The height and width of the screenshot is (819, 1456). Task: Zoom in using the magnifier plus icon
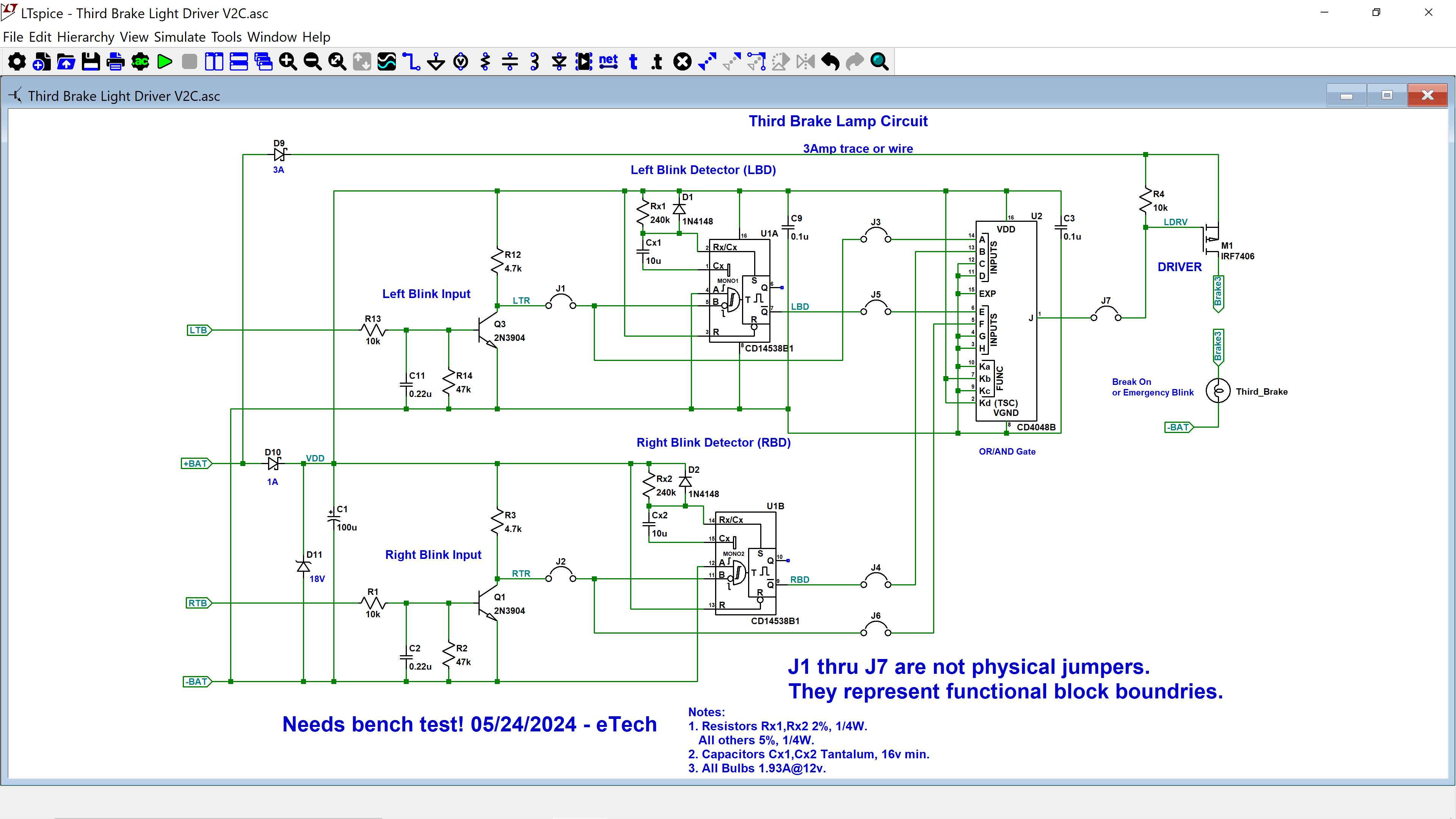tap(288, 61)
